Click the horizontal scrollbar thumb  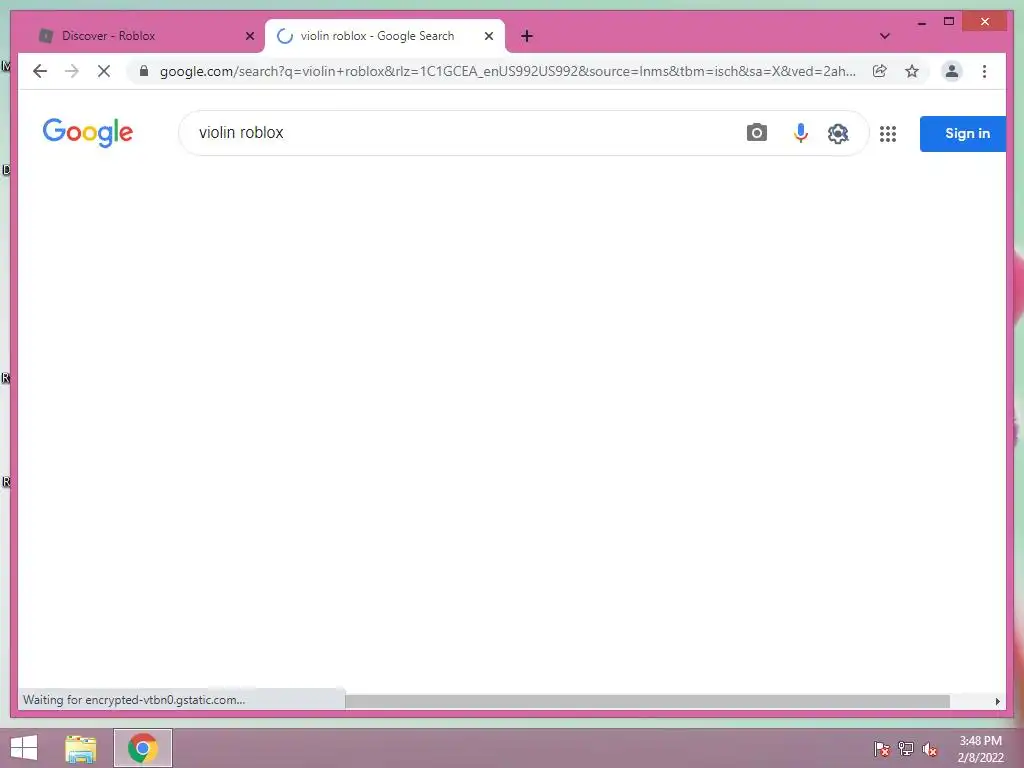point(647,701)
